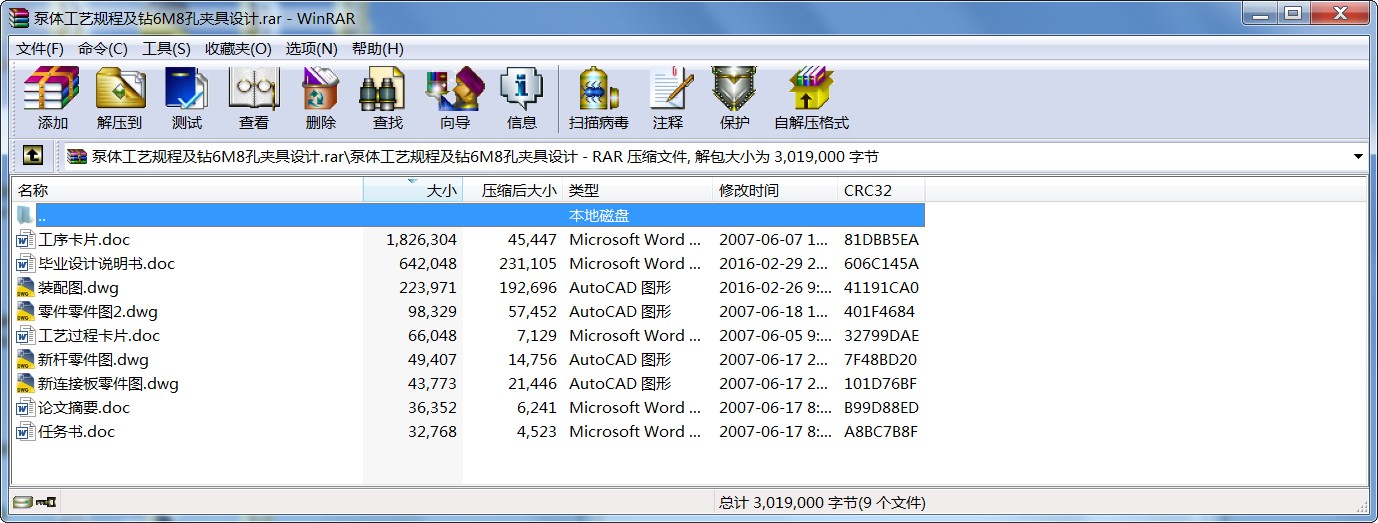Sort by the 类型 column header
The height and width of the screenshot is (523, 1378).
click(638, 190)
